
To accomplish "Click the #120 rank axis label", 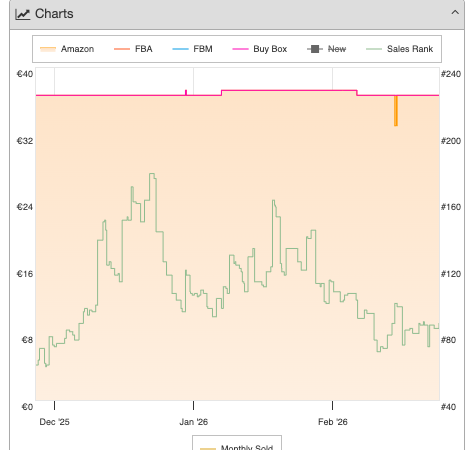I will tap(451, 274).
